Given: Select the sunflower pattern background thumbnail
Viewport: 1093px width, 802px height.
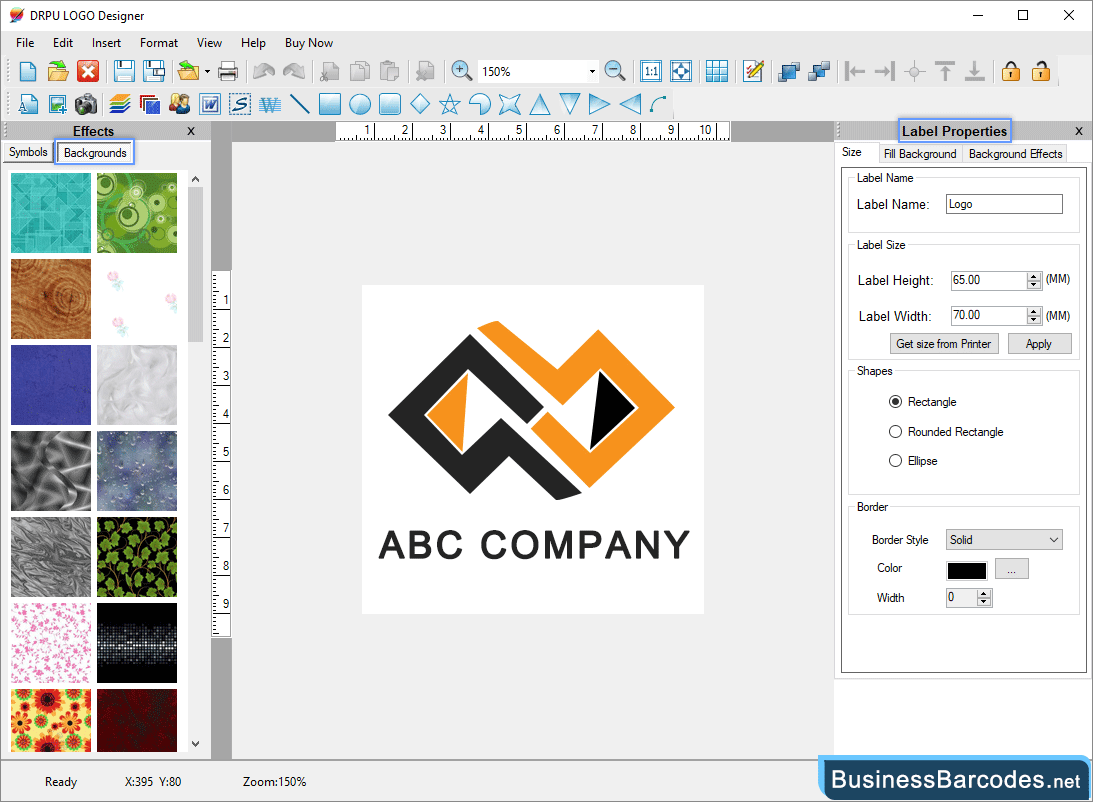Looking at the screenshot, I should (51, 720).
